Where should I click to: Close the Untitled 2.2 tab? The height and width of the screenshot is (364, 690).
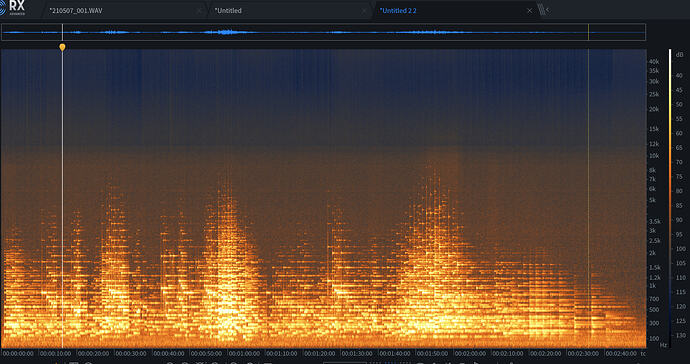(529, 11)
